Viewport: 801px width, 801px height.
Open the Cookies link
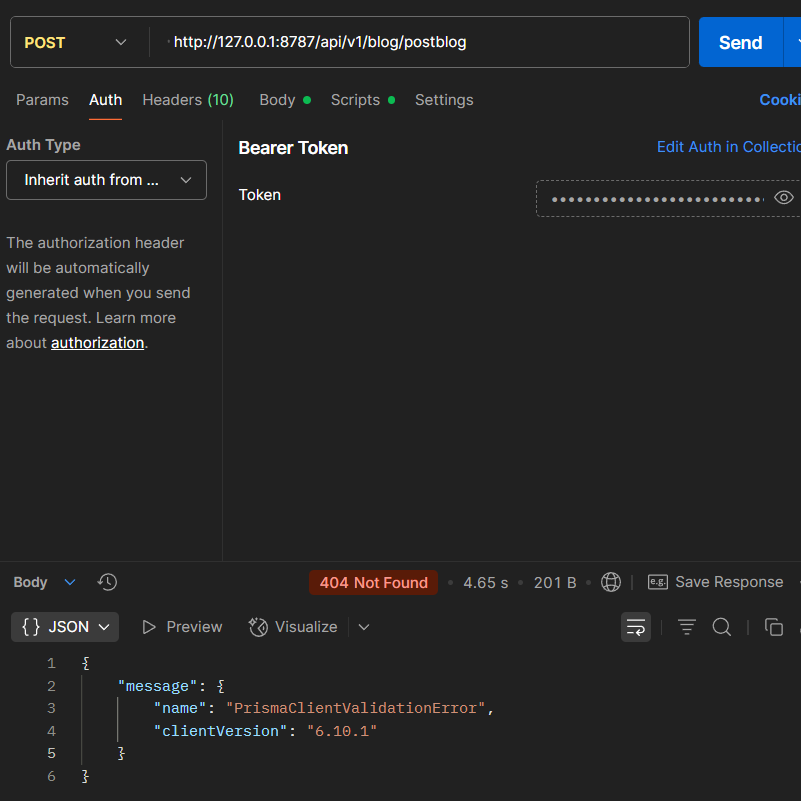click(x=780, y=100)
